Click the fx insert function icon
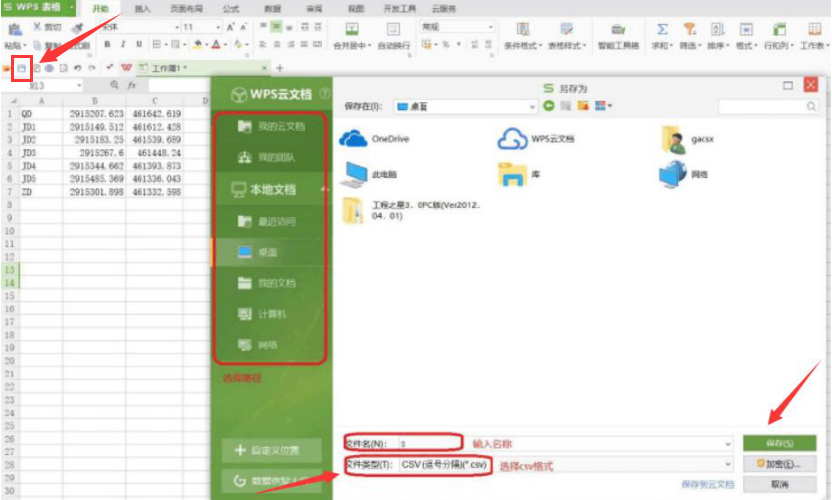 coord(132,85)
